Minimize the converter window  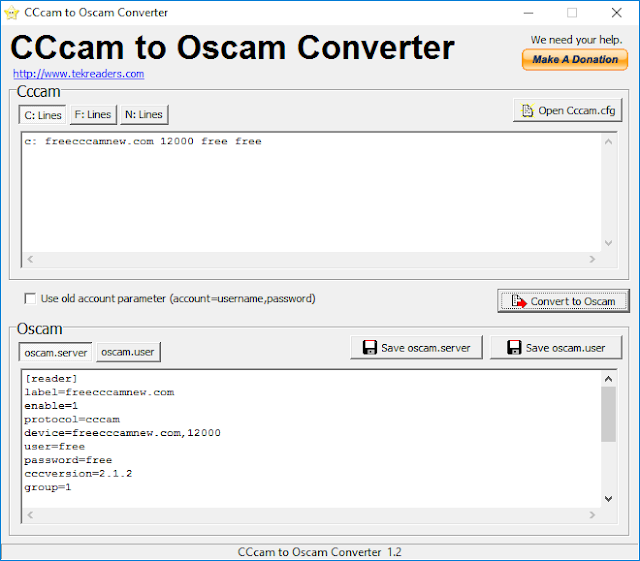point(529,13)
